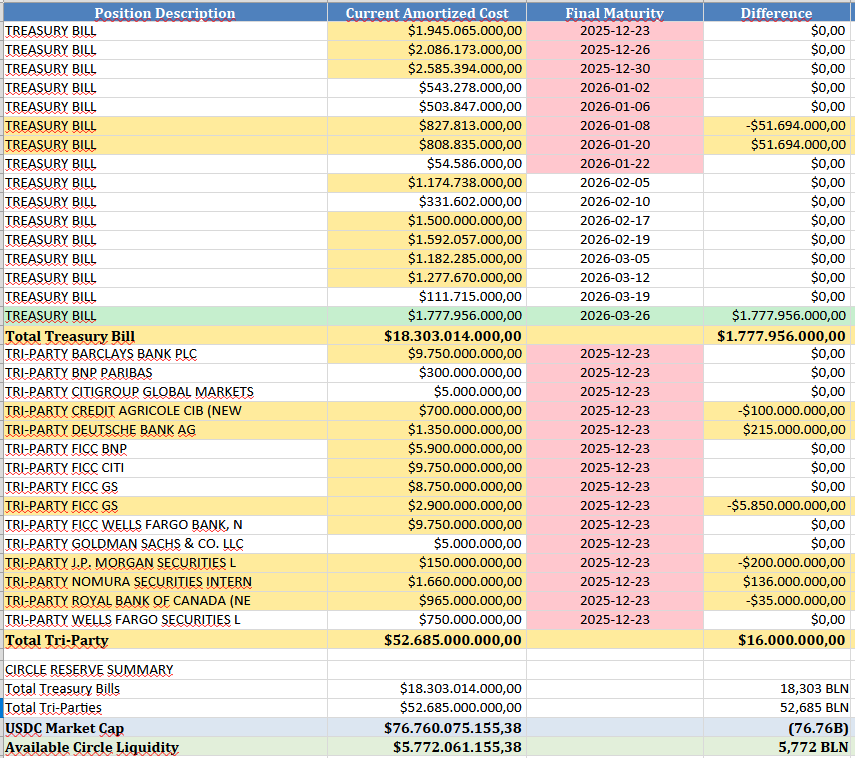The image size is (855, 758).
Task: Select TRI-PARTY GOLDMAN SACHS & CO. LLC
Action: pos(165,544)
